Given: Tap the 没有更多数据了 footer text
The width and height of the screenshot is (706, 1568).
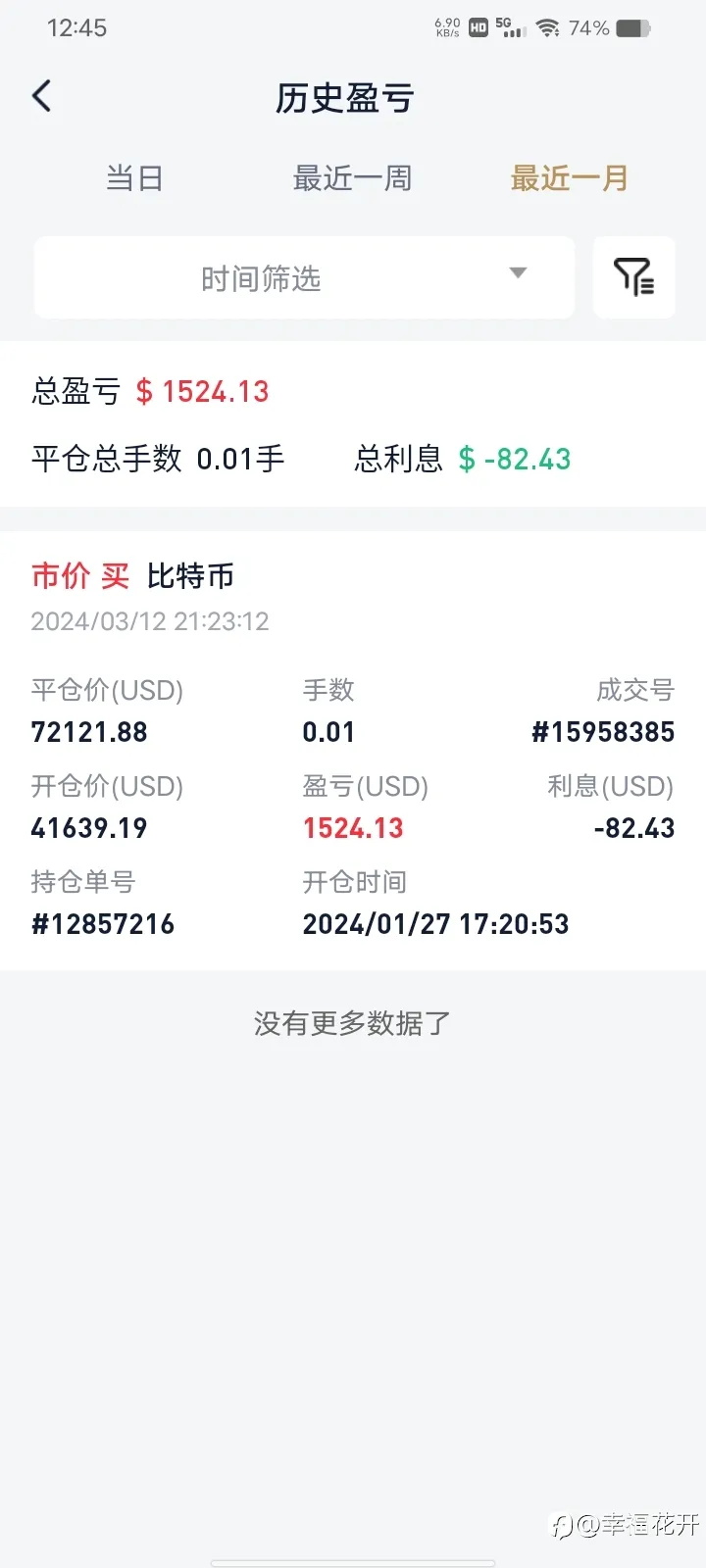Looking at the screenshot, I should pos(352,1024).
